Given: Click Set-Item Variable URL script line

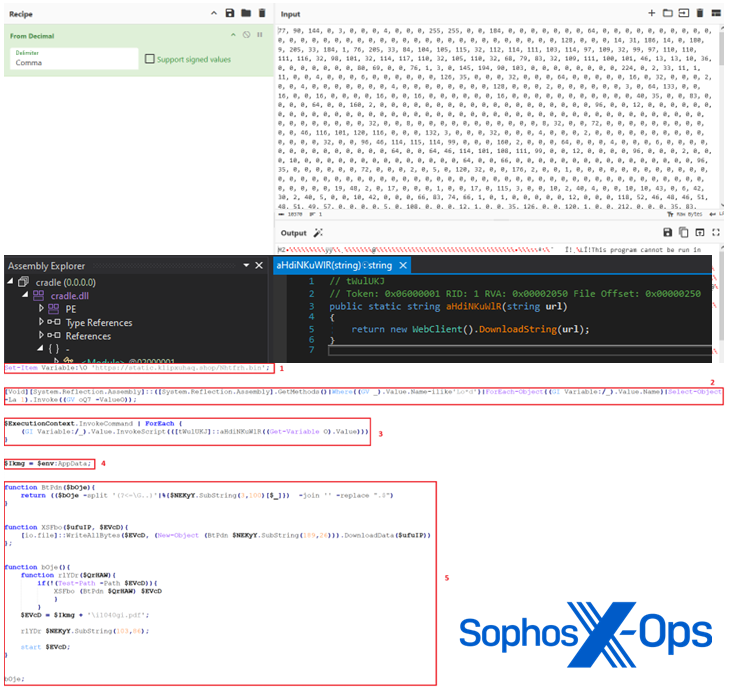Looking at the screenshot, I should [x=137, y=368].
